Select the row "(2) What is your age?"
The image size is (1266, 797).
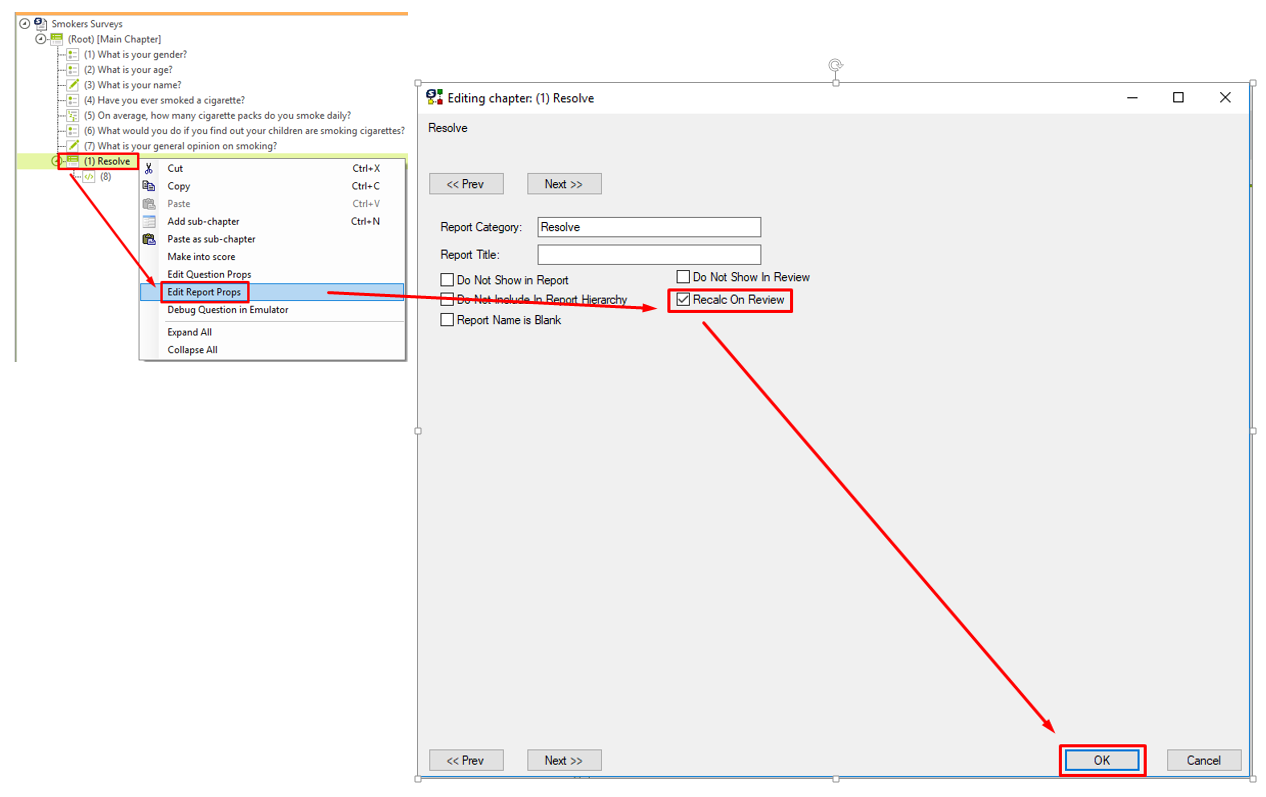pos(128,70)
